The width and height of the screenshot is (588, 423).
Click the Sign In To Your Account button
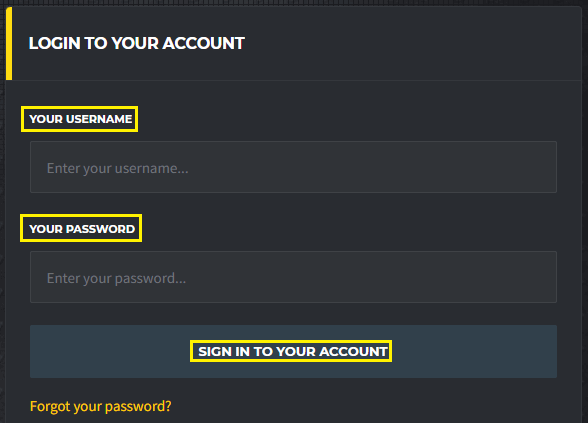(293, 351)
